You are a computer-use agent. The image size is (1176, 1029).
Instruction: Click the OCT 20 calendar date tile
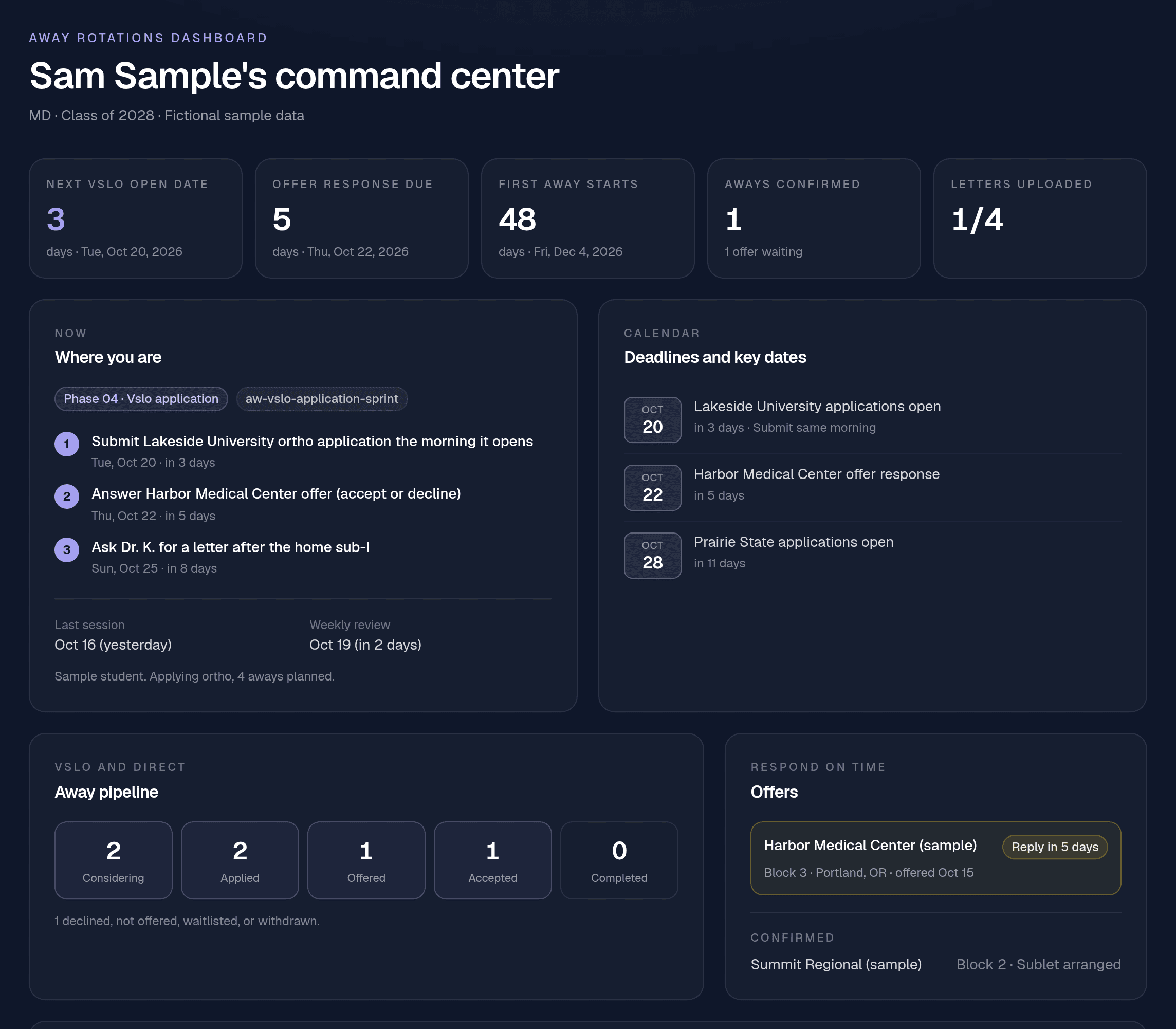coord(652,420)
